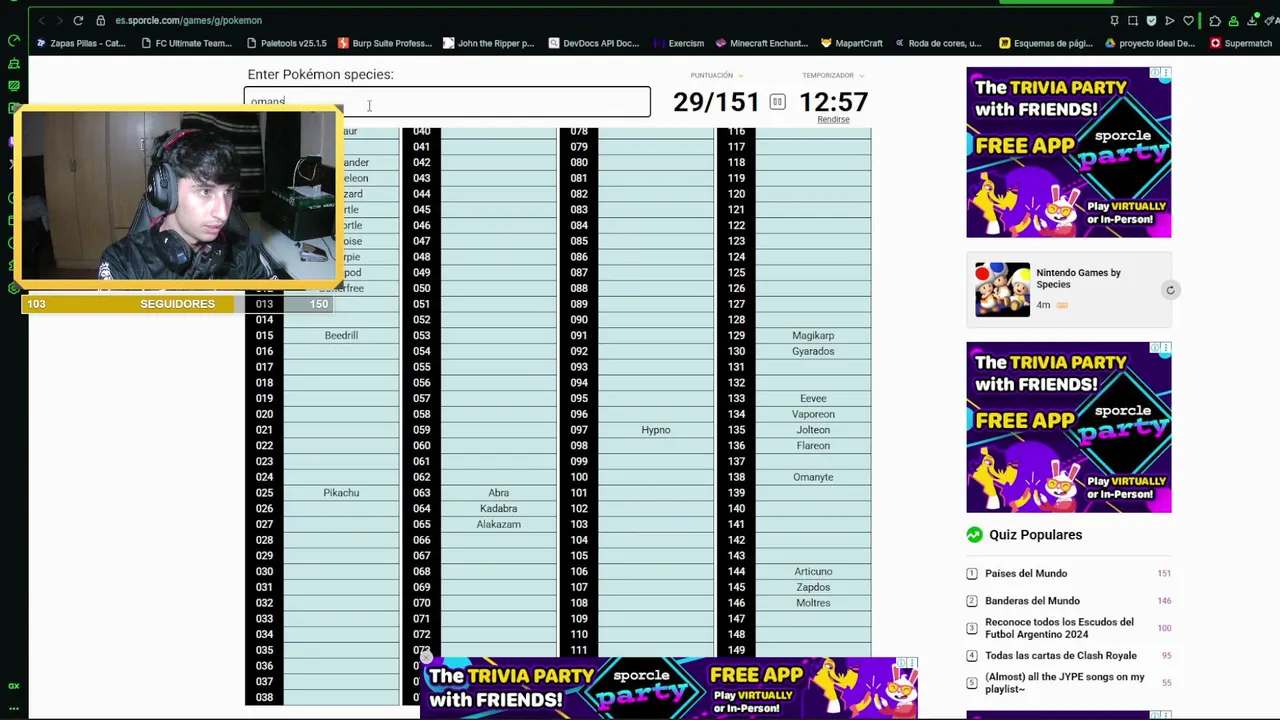Image resolution: width=1280 pixels, height=720 pixels.
Task: Click the Kadabra answer cell
Action: click(x=498, y=509)
